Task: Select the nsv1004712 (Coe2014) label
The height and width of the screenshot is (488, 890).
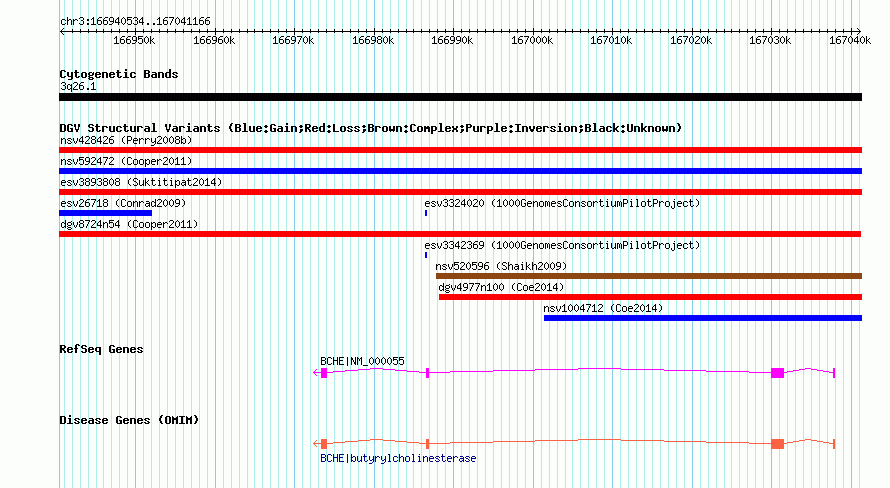Action: (603, 308)
